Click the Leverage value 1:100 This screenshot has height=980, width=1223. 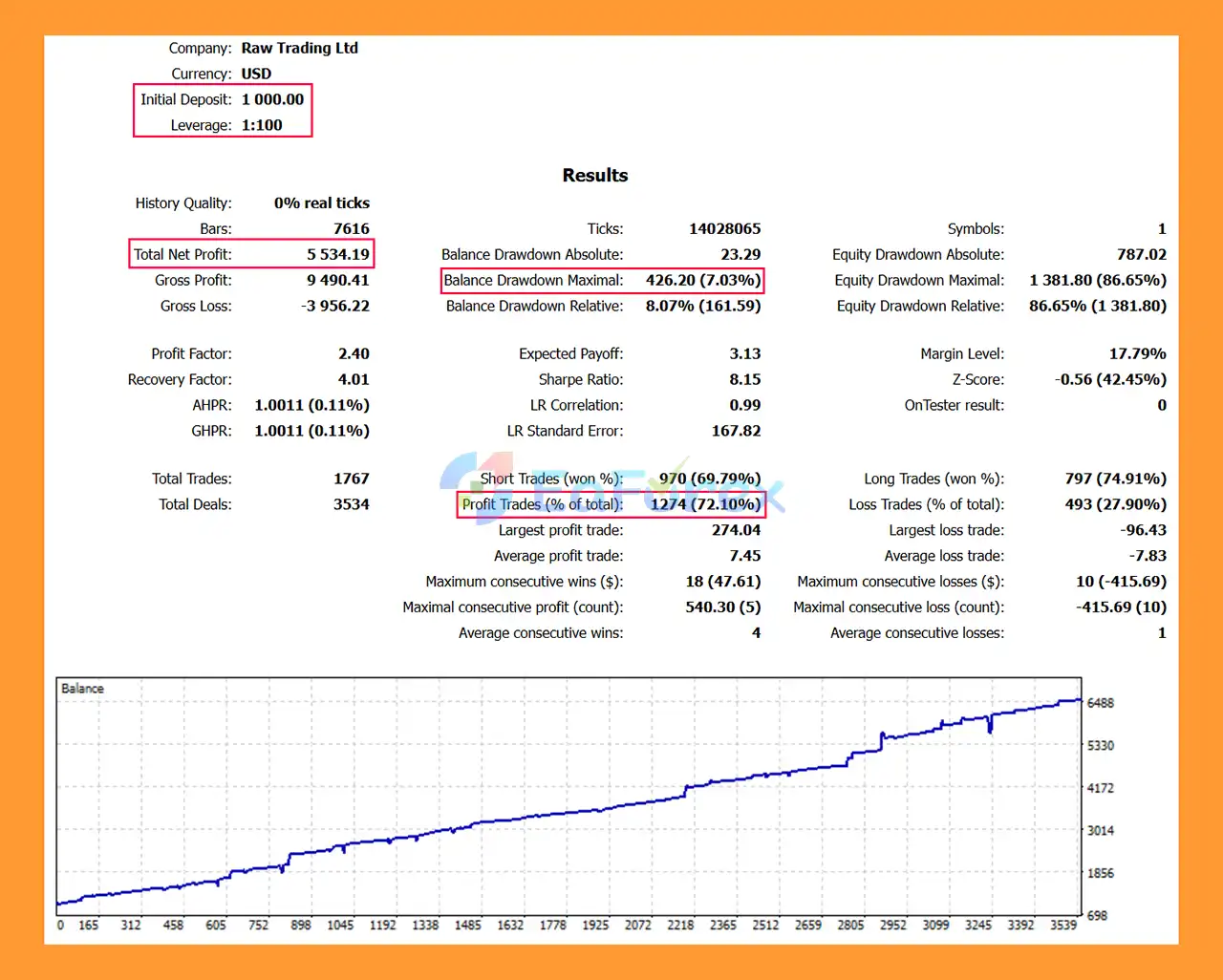[262, 125]
